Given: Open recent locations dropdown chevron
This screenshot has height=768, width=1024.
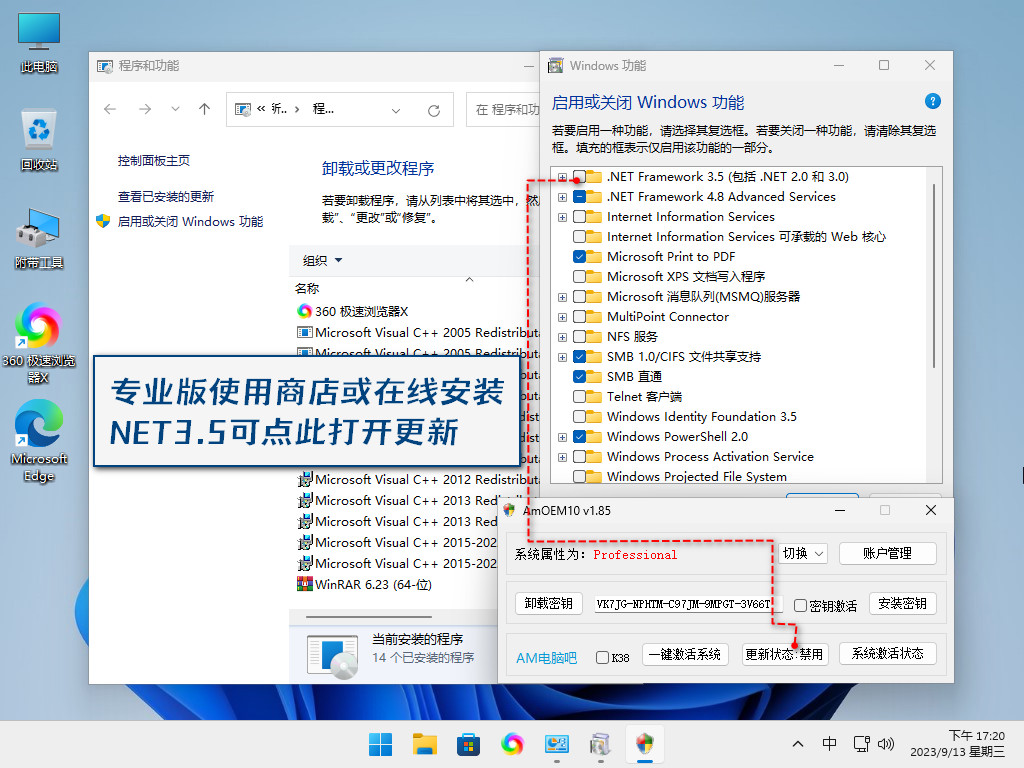Looking at the screenshot, I should click(x=175, y=109).
